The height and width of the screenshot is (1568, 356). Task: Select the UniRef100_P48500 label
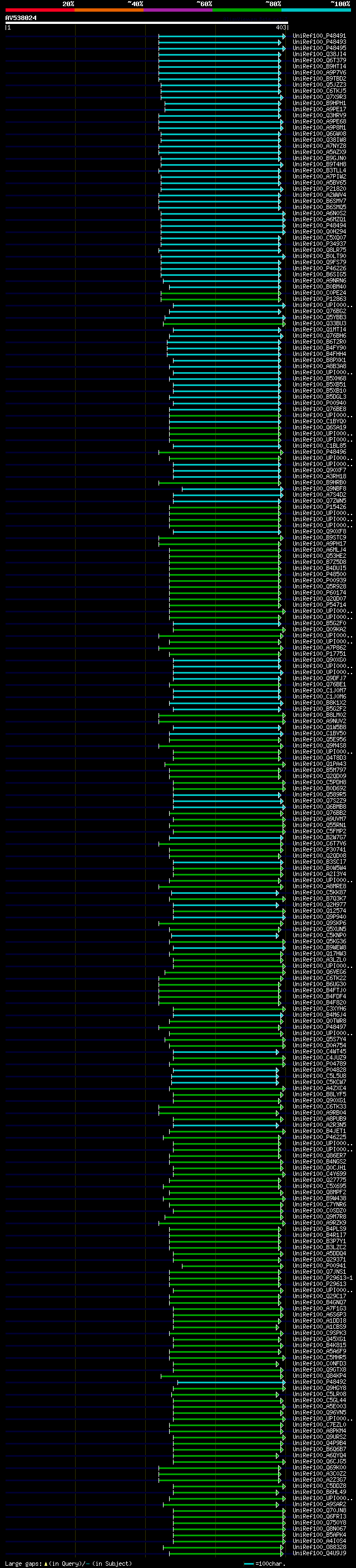click(319, 574)
